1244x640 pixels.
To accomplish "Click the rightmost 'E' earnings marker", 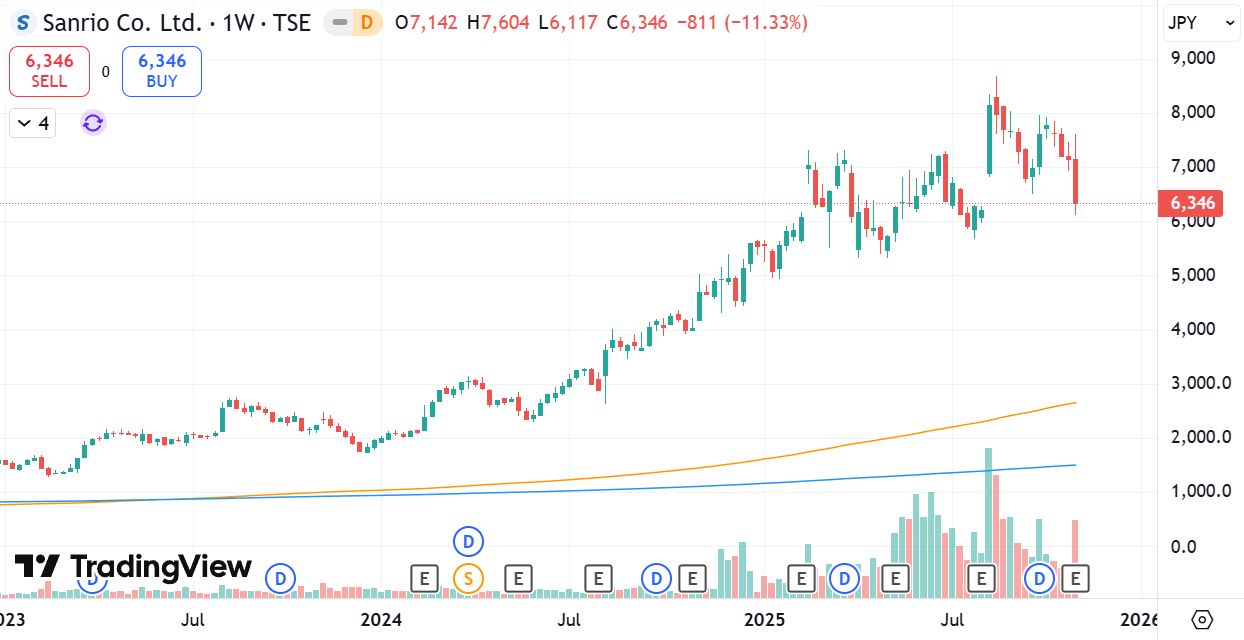I will [1075, 577].
